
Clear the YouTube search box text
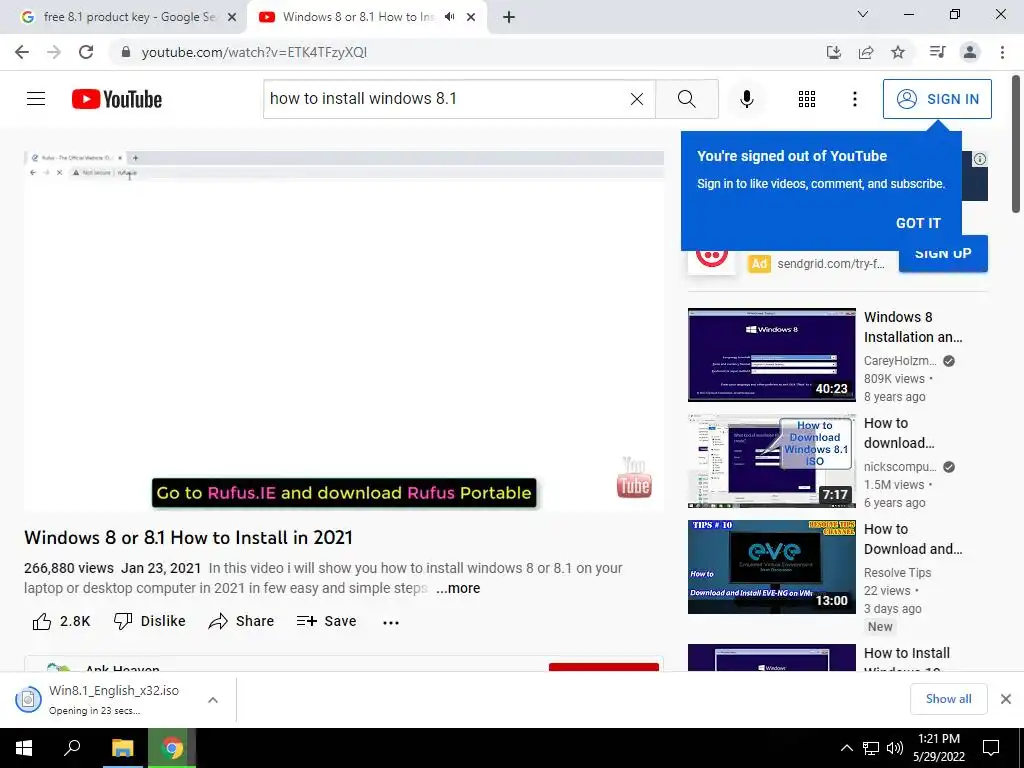click(x=637, y=99)
